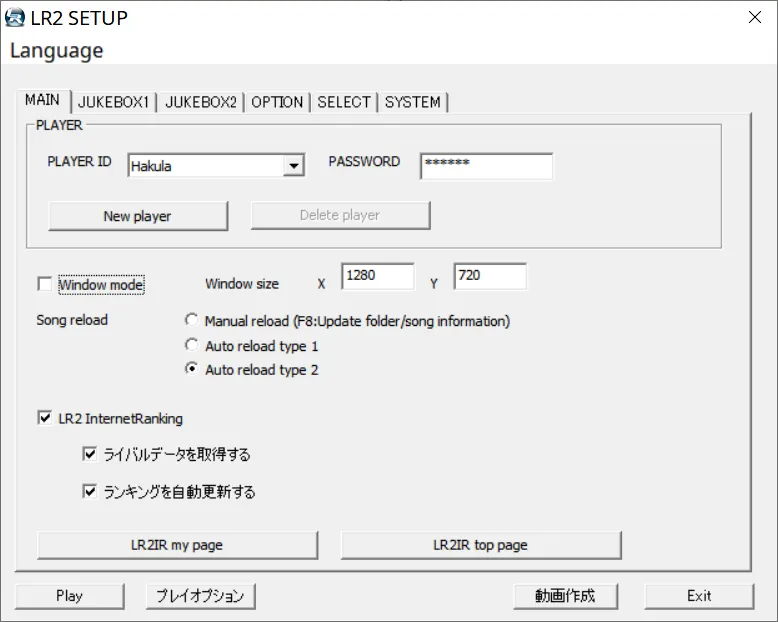Screen dimensions: 778x622
Task: Click the LR2 SETUP app icon
Action: [x=14, y=18]
